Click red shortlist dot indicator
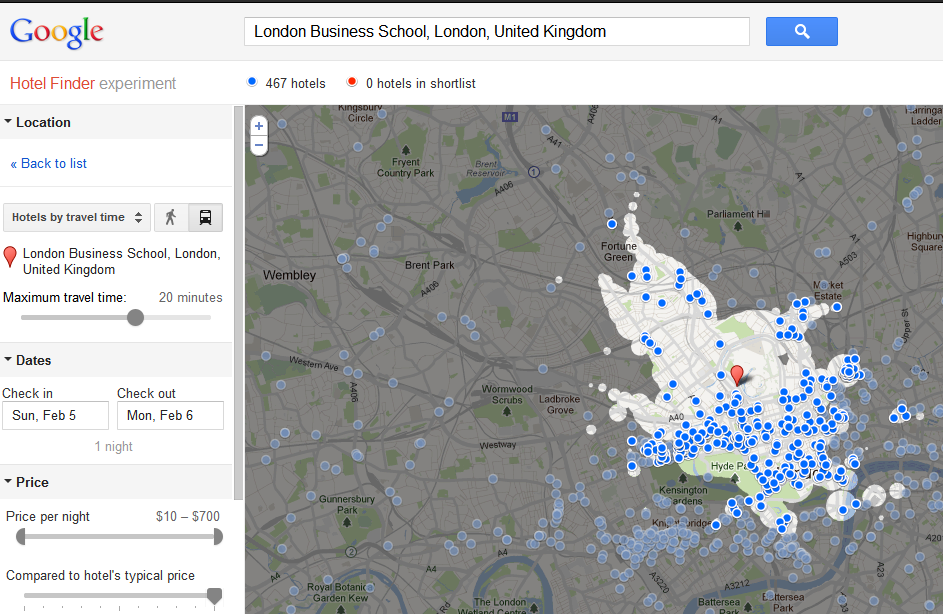943x614 pixels. click(351, 83)
